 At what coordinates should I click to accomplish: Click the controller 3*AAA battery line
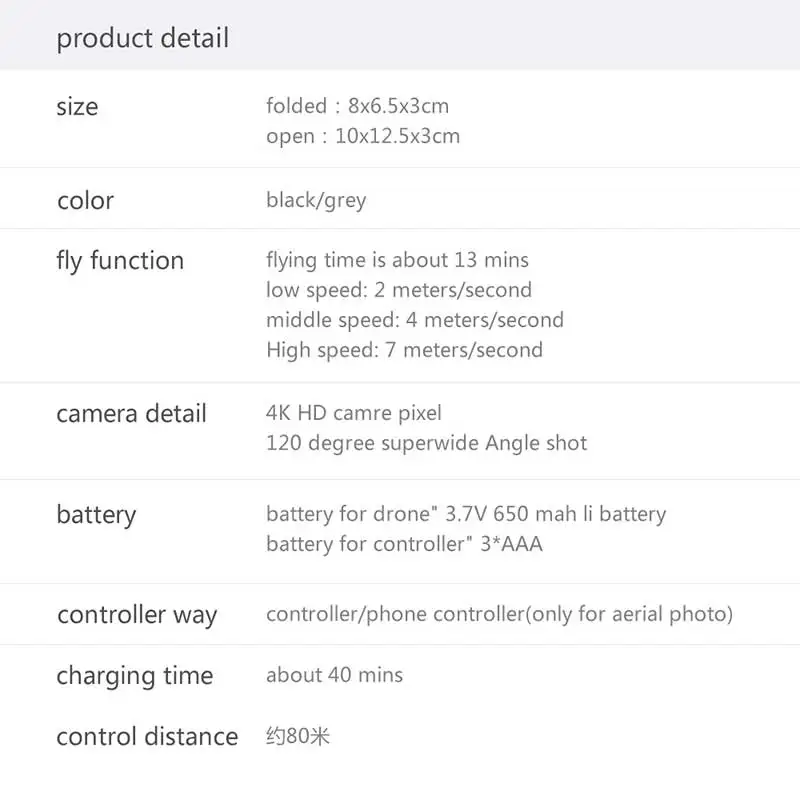pyautogui.click(x=404, y=545)
